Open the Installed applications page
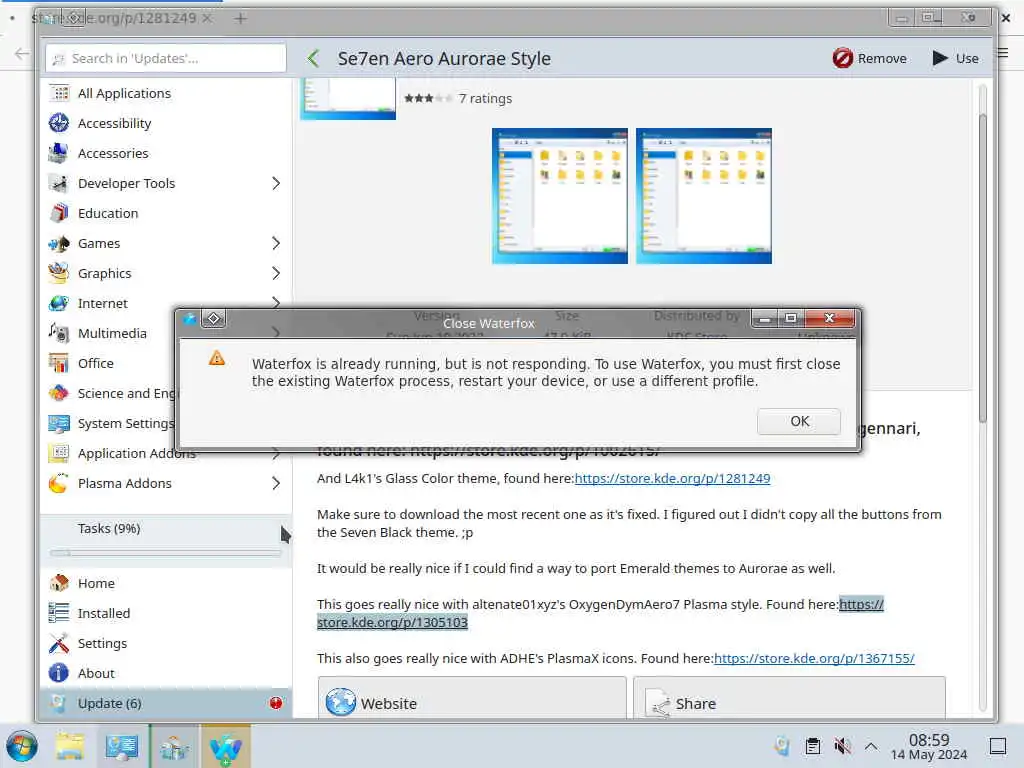Viewport: 1024px width, 768px height. pyautogui.click(x=166, y=613)
